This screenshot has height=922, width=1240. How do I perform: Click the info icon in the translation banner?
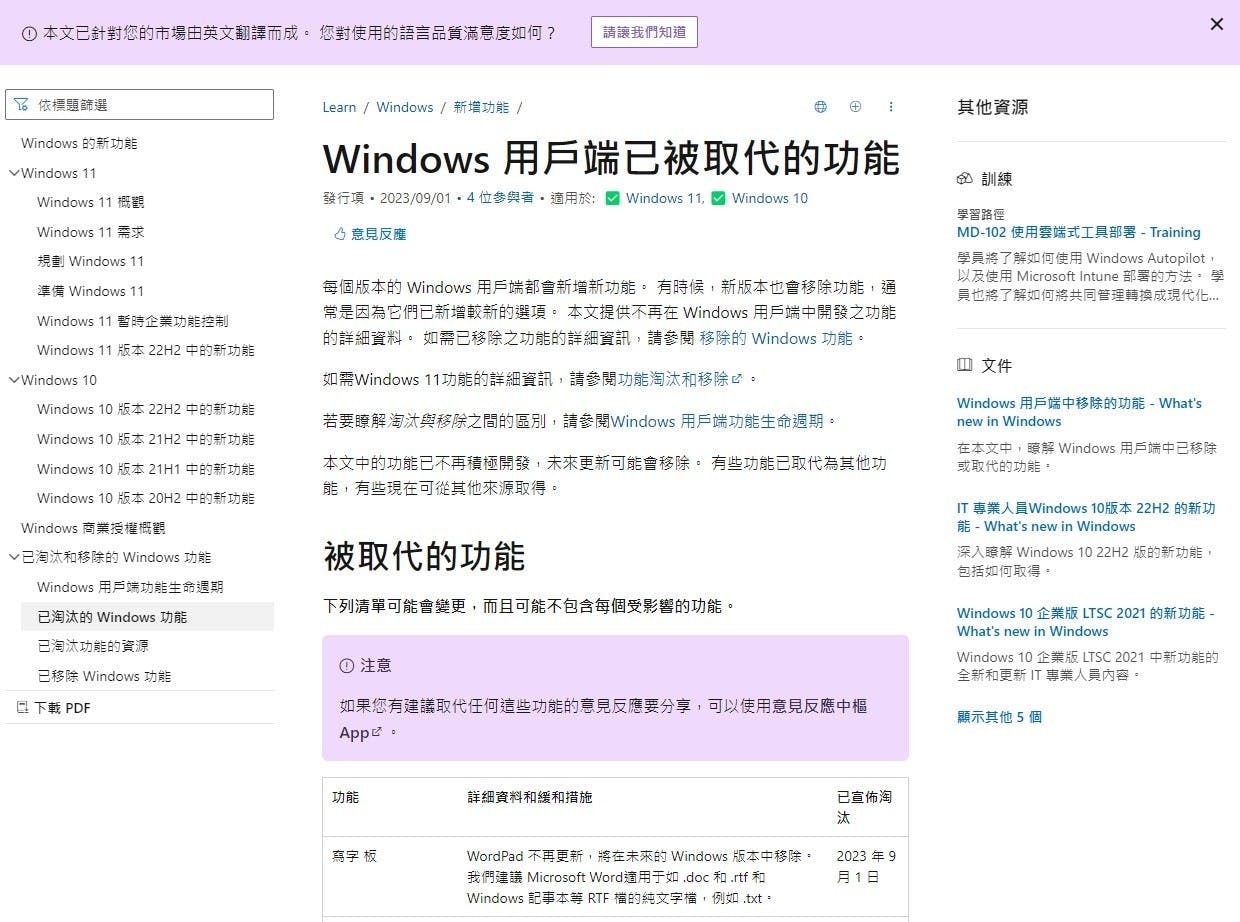(29, 33)
